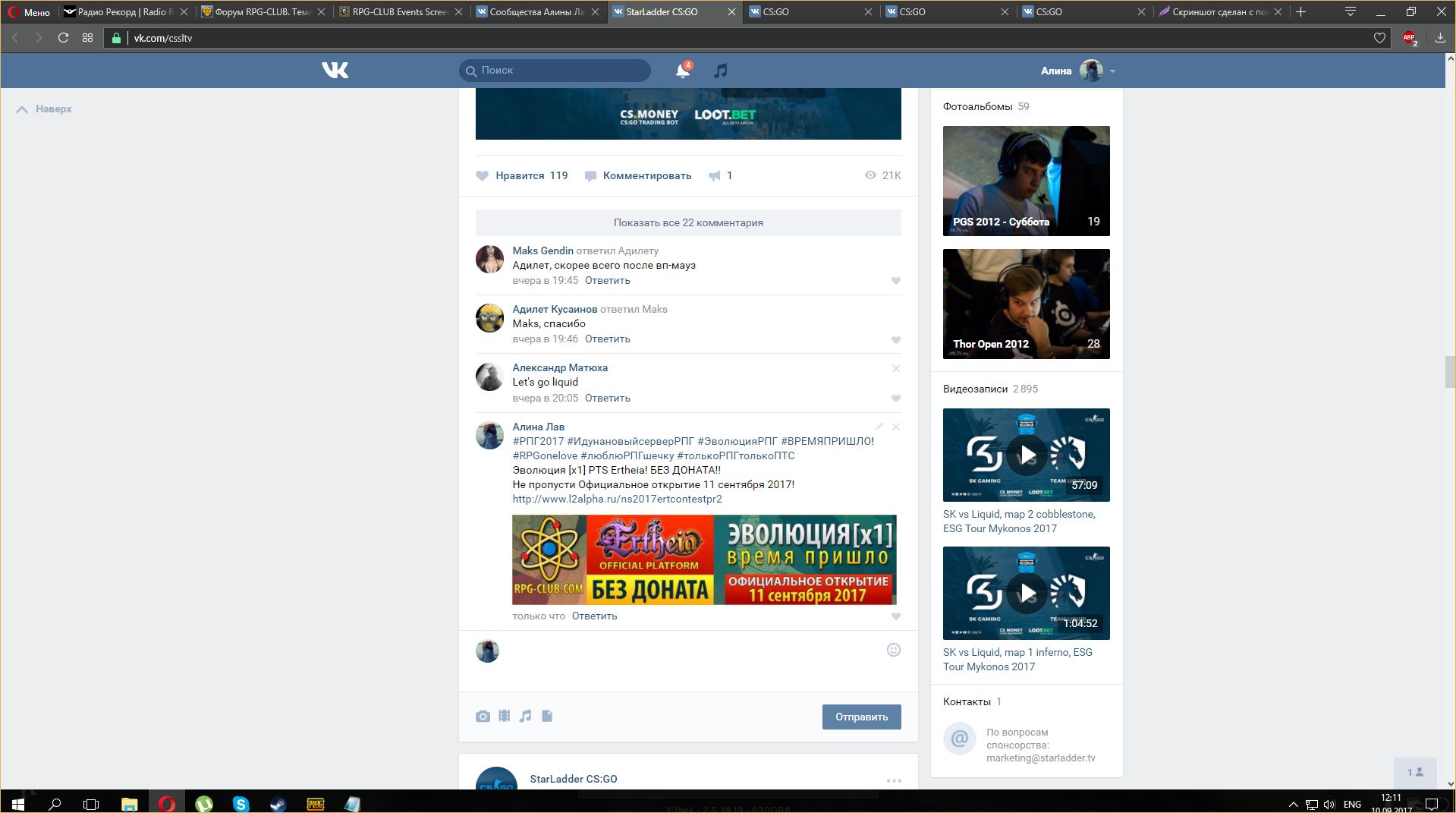Attach a photo with camera icon
1456x813 pixels.
[483, 716]
